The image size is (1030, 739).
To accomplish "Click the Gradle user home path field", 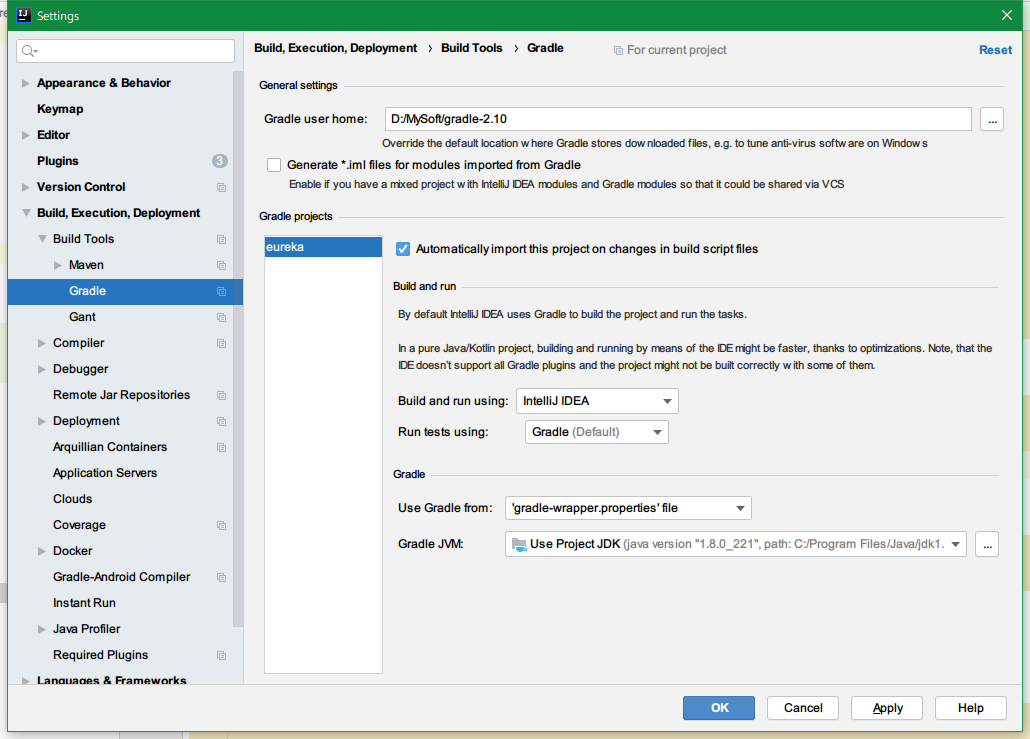I will [677, 120].
